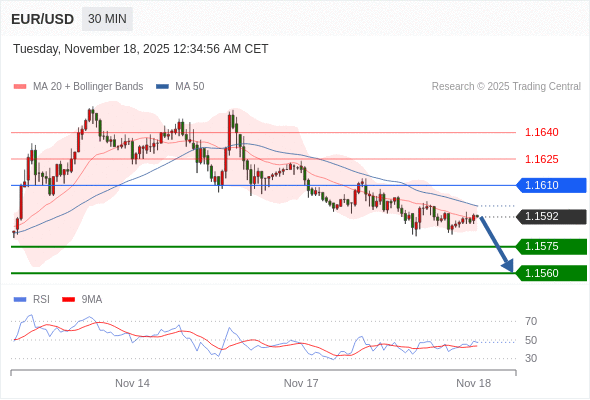Screen dimensions: 590x400
Task: Click the Nov 18 date axis label
Action: coord(473,383)
